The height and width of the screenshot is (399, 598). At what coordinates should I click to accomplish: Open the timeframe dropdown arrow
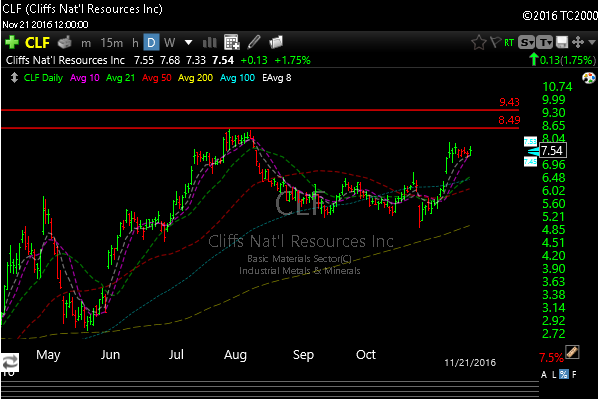coord(188,42)
